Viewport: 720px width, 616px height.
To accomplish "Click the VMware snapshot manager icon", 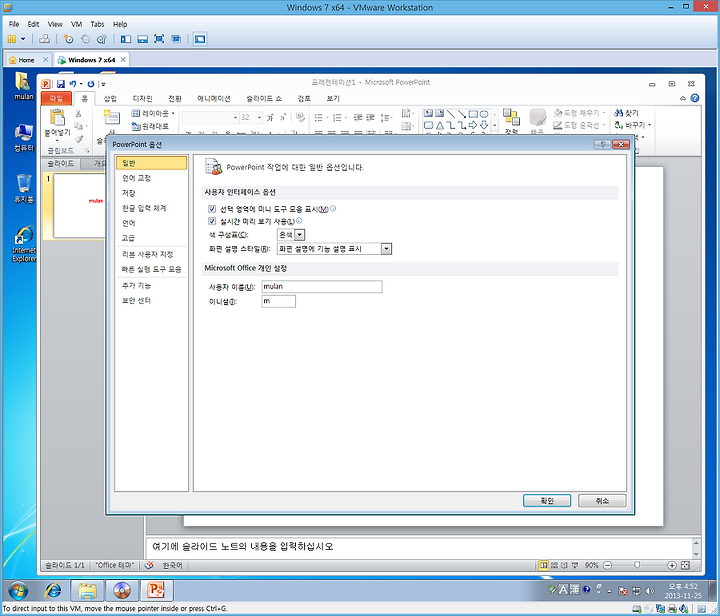I will point(102,39).
